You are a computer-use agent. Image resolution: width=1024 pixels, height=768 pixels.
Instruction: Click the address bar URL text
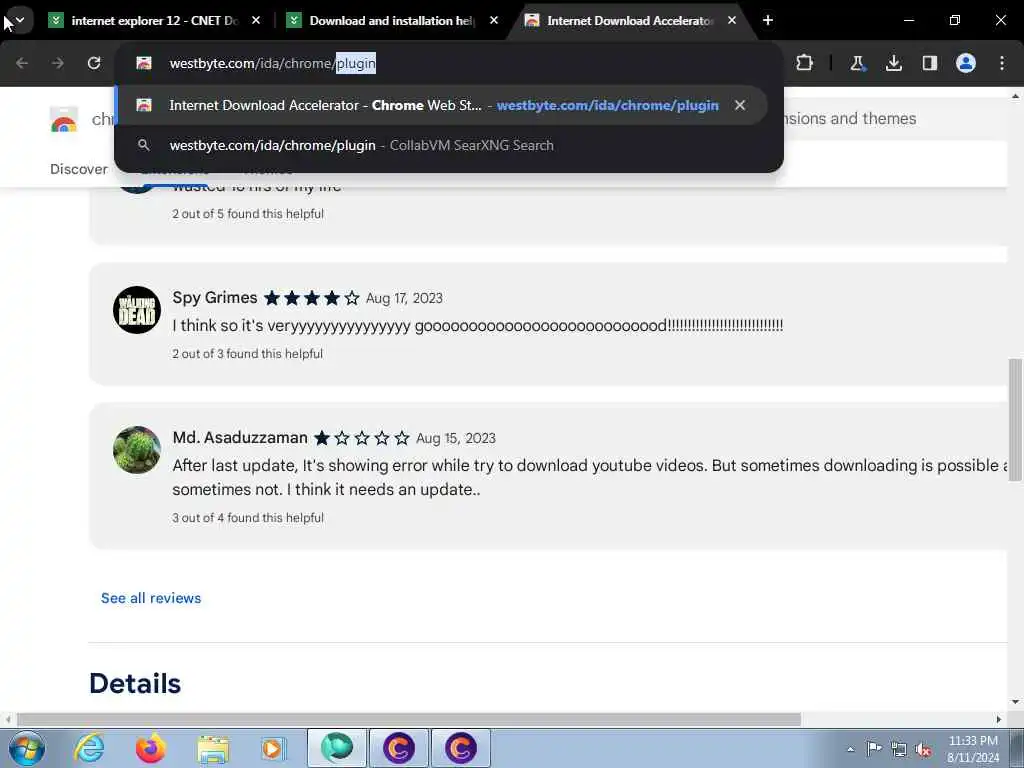click(x=272, y=63)
